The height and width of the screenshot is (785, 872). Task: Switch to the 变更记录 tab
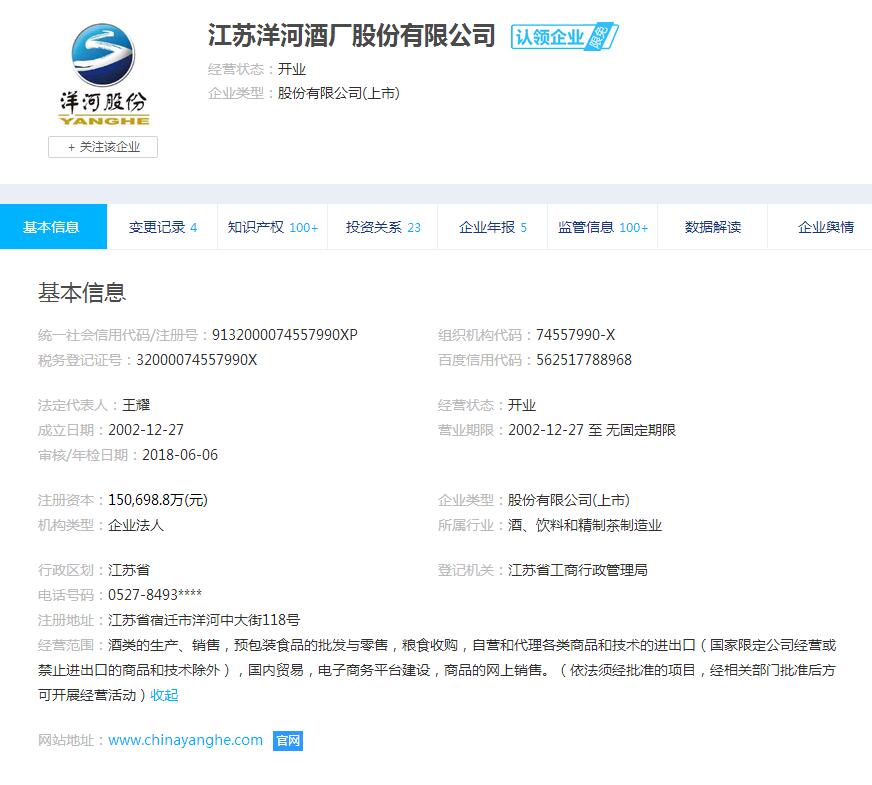pyautogui.click(x=162, y=227)
